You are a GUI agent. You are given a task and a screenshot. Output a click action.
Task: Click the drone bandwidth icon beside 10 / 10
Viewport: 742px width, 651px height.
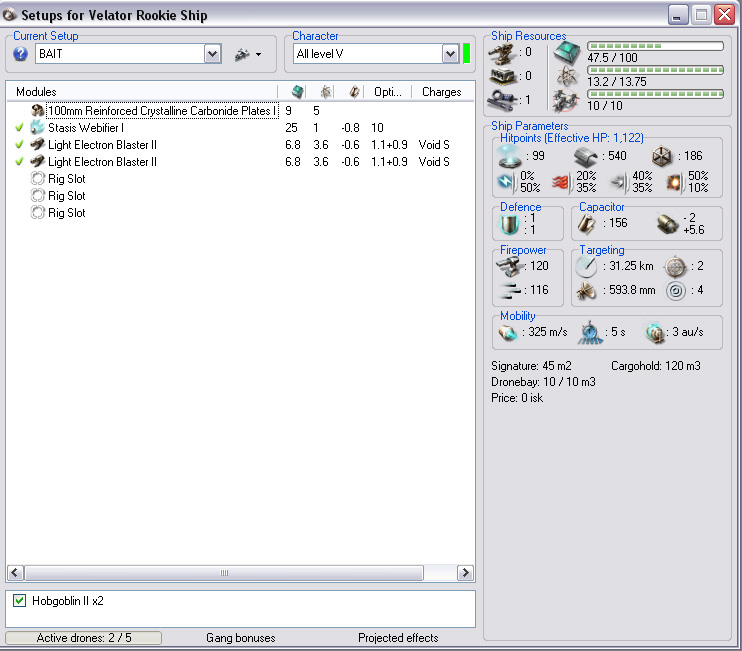coord(566,101)
